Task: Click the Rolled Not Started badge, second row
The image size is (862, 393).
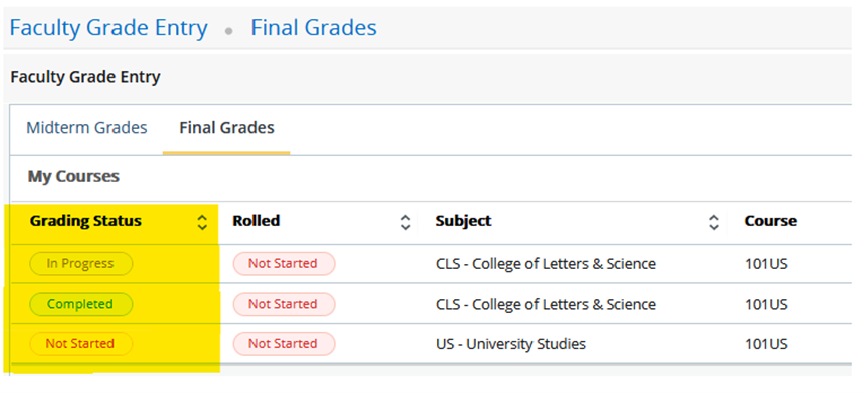Action: [284, 304]
